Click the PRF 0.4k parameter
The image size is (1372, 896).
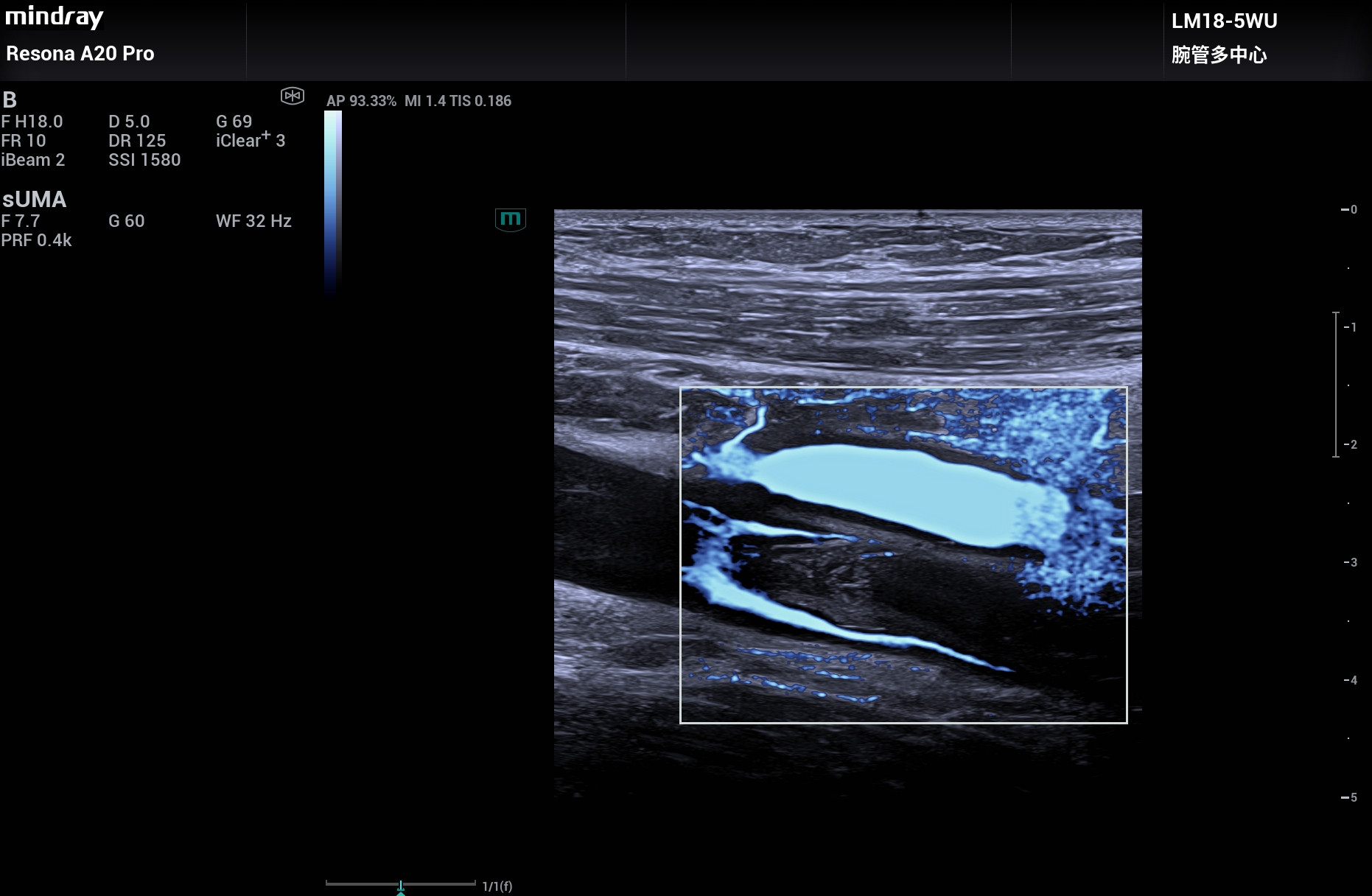(36, 240)
